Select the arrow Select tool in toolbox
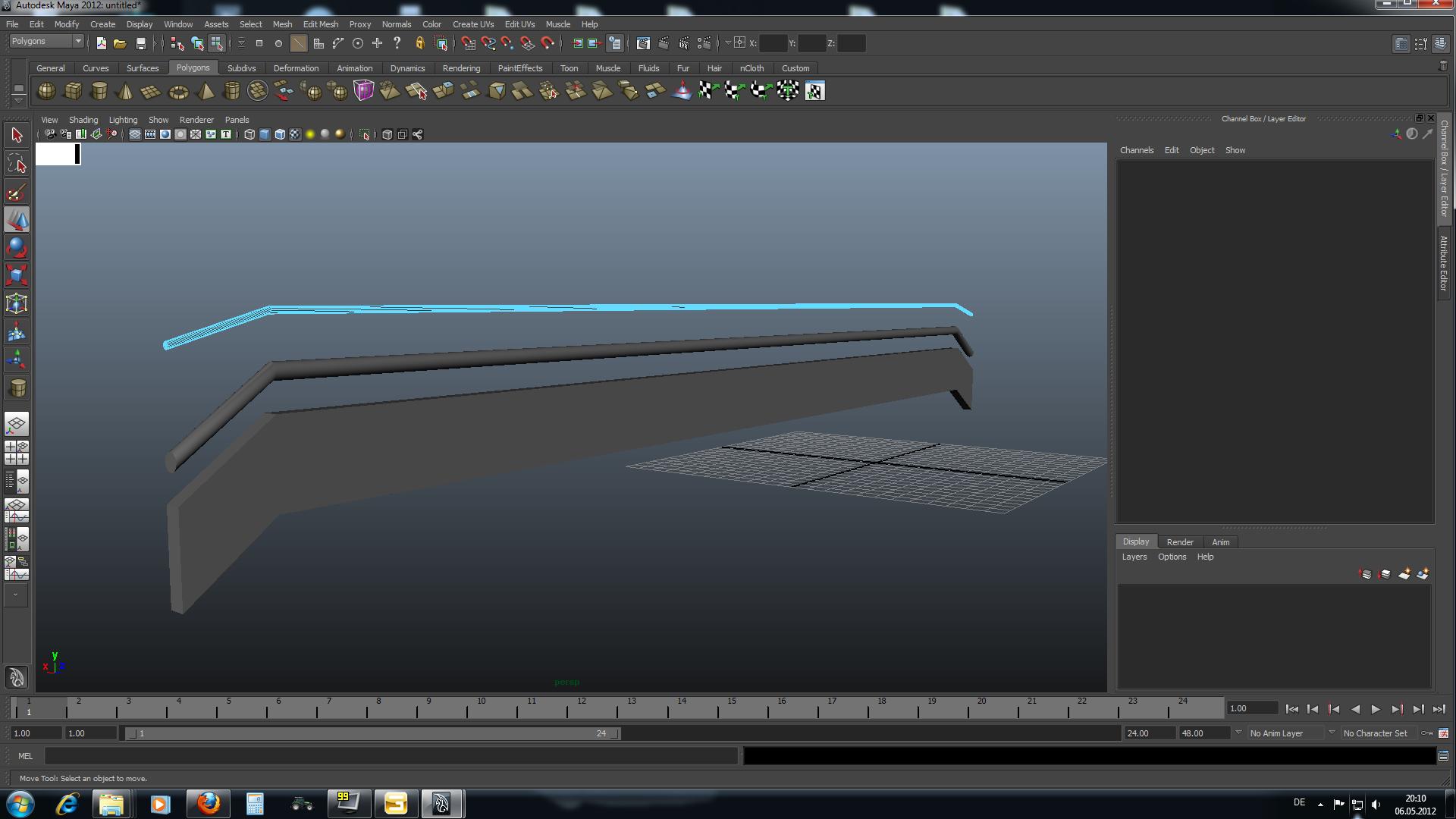This screenshot has height=819, width=1456. 17,136
